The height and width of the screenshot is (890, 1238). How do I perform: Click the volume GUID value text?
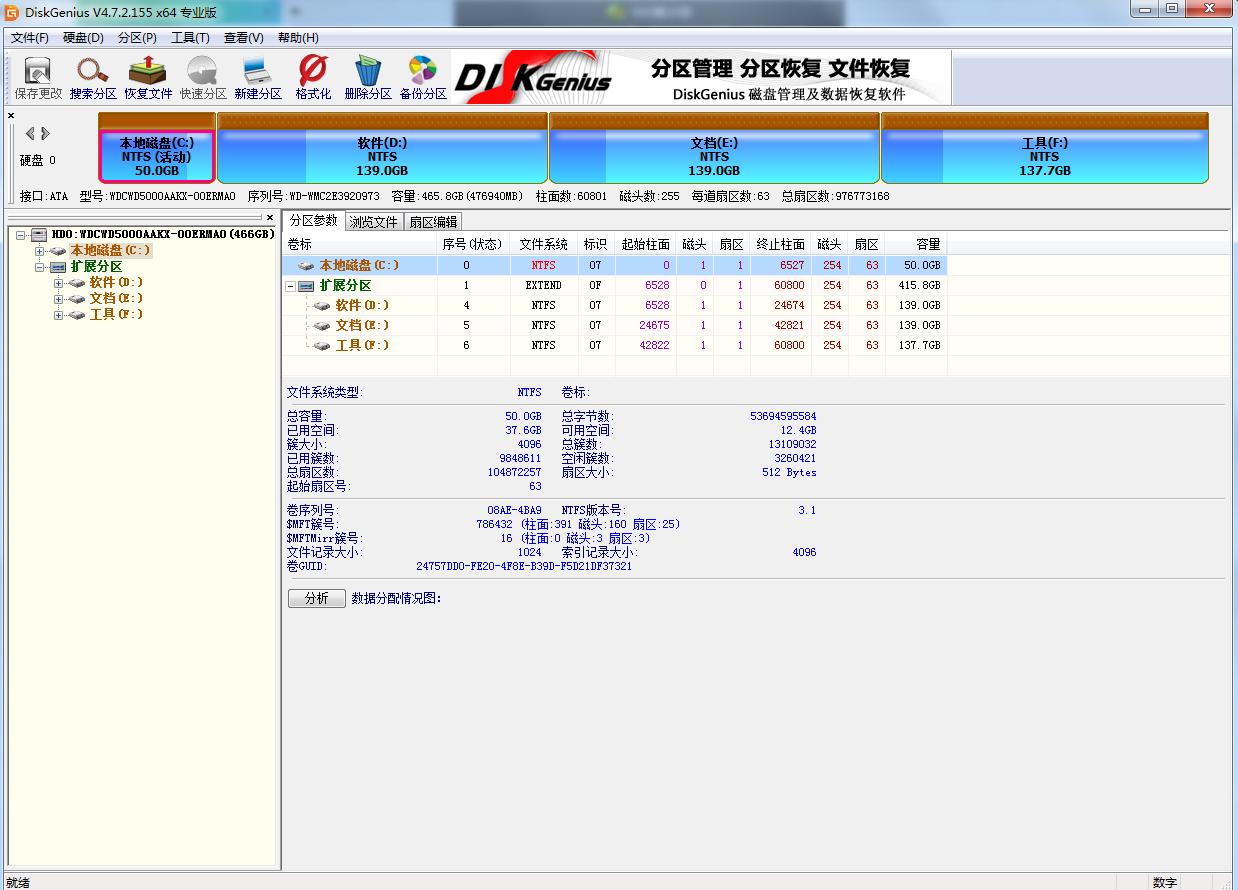524,566
